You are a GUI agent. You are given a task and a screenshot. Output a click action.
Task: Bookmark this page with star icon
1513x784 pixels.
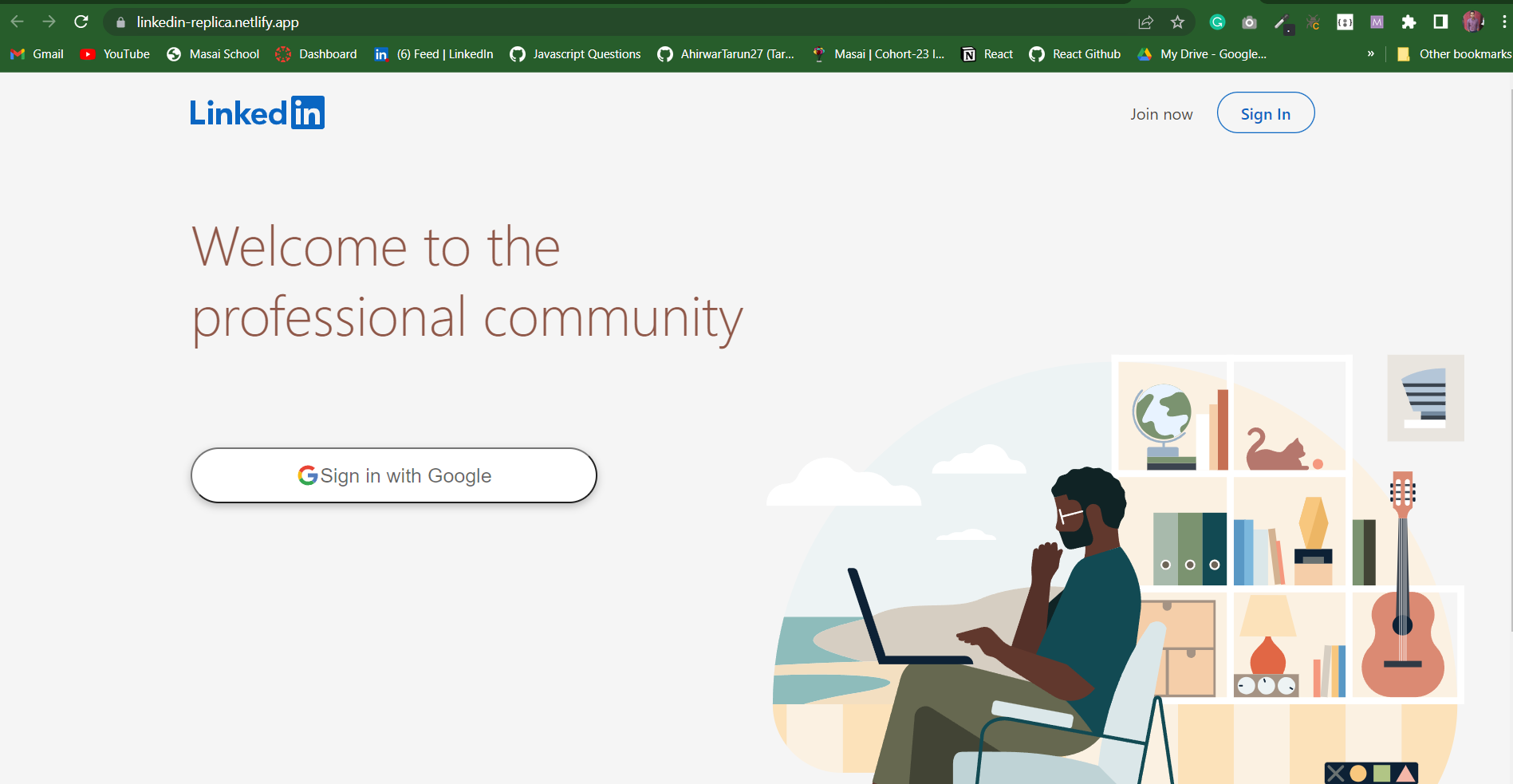(1177, 22)
